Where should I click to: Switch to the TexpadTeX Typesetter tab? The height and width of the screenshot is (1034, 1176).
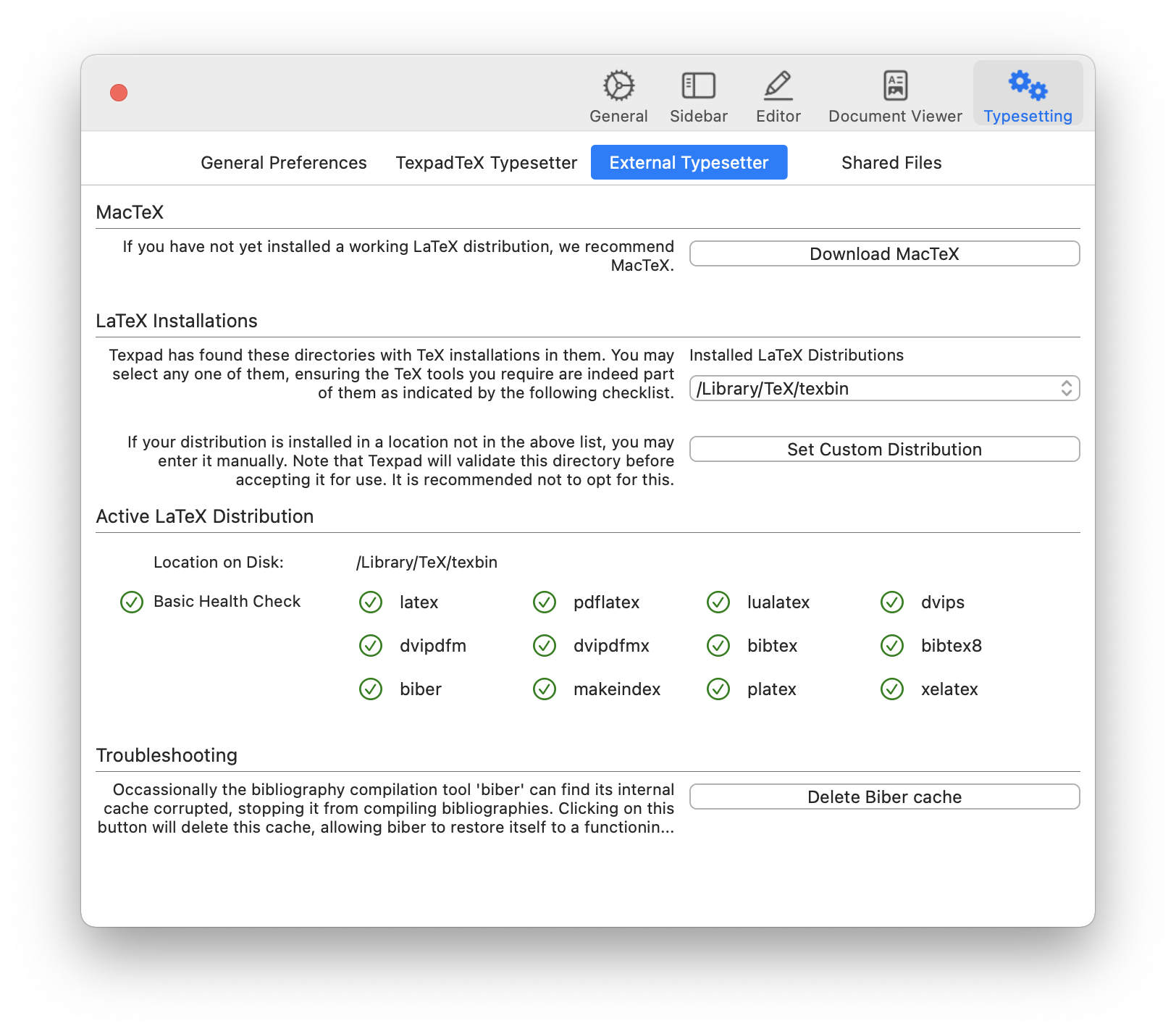click(487, 162)
